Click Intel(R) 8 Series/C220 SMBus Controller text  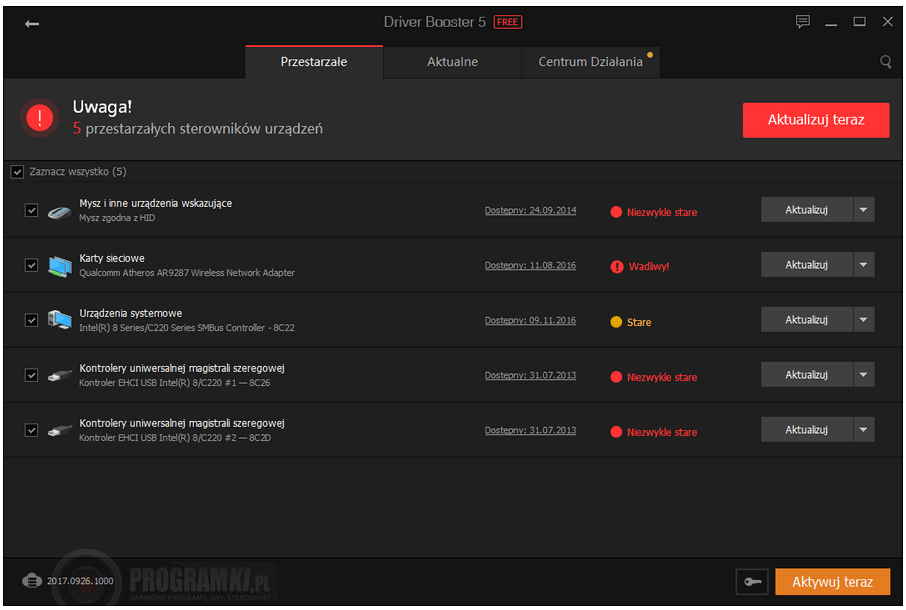[x=187, y=328]
